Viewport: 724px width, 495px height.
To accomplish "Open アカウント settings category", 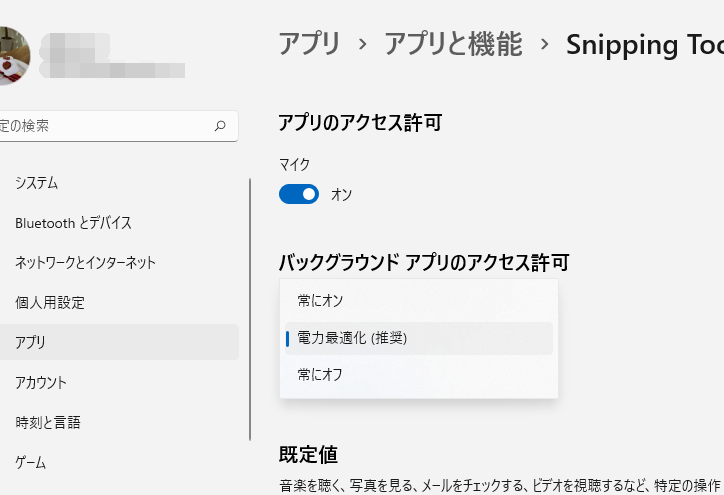I will click(x=41, y=382).
